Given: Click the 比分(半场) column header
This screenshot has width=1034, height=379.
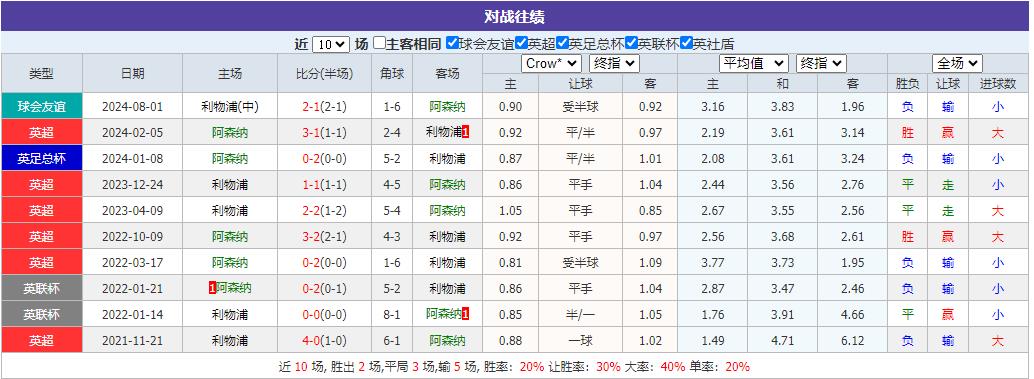Looking at the screenshot, I should pyautogui.click(x=324, y=74).
